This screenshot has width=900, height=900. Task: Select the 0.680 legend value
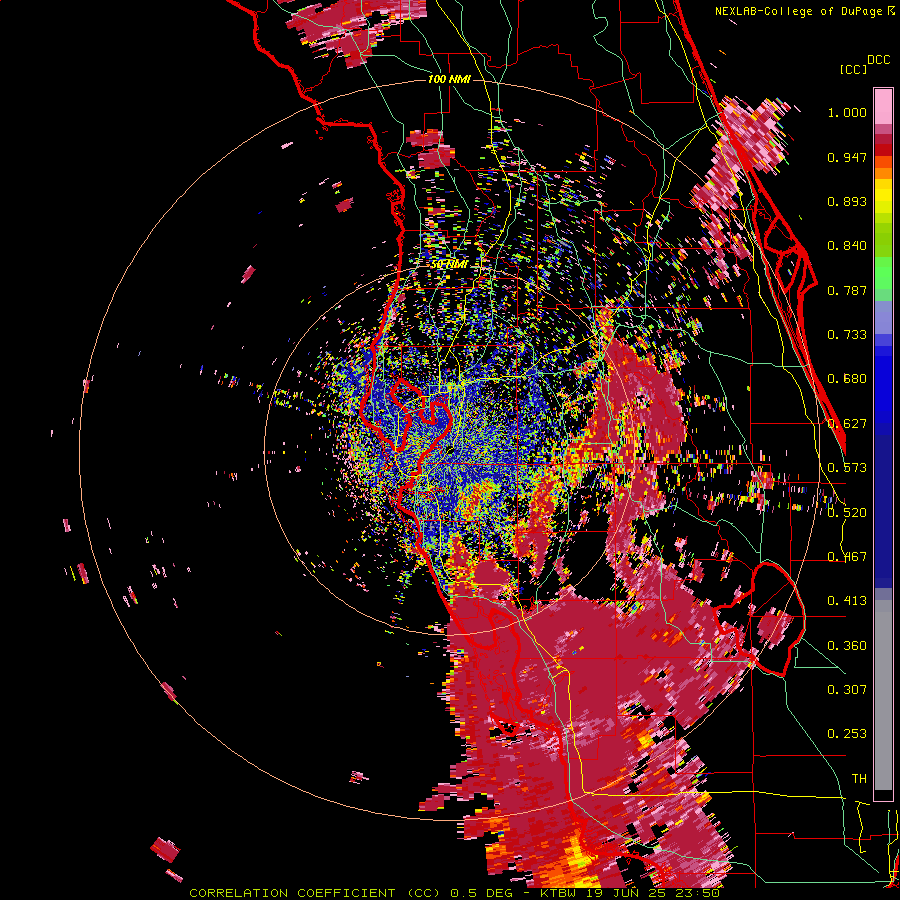[847, 379]
